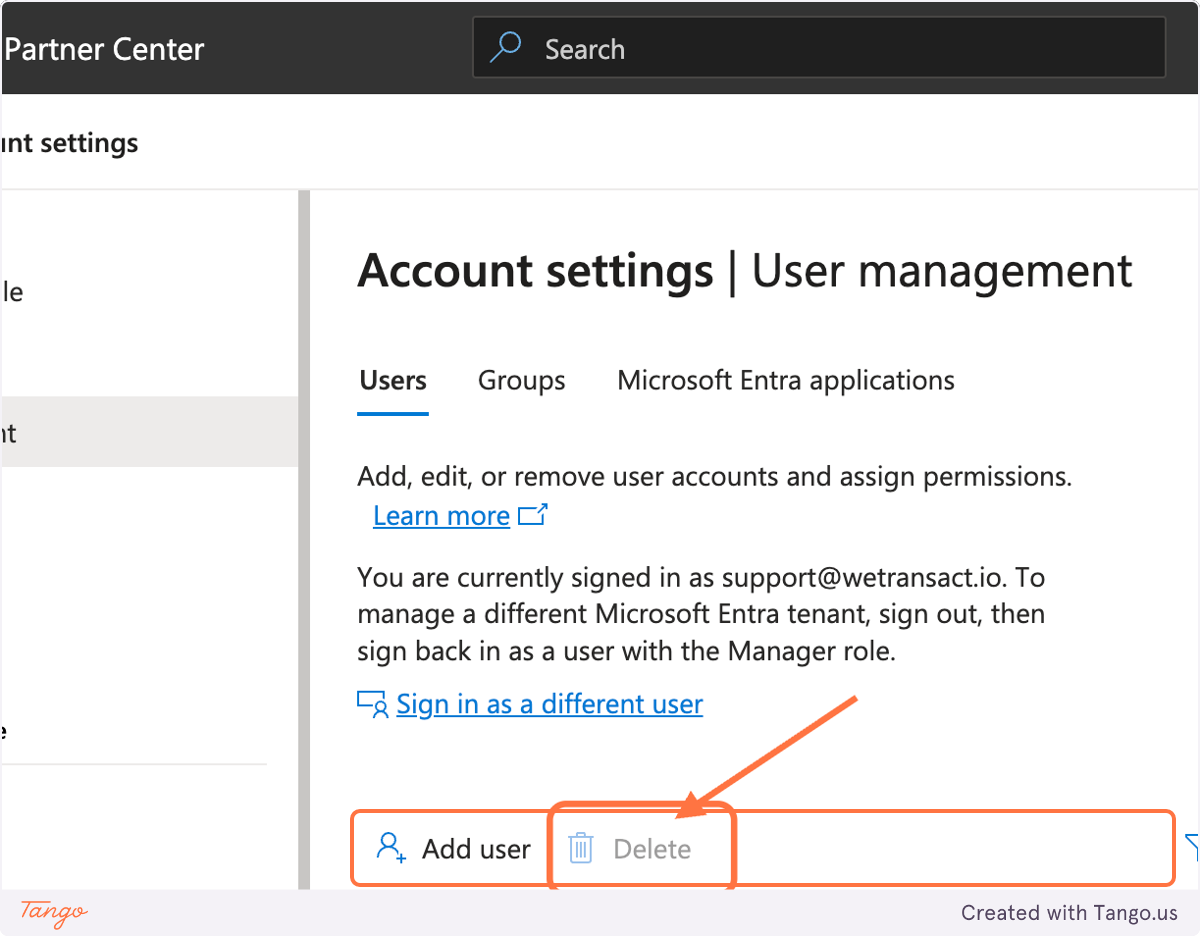Click Sign in as a different user
Image resolution: width=1200 pixels, height=936 pixels.
(549, 704)
